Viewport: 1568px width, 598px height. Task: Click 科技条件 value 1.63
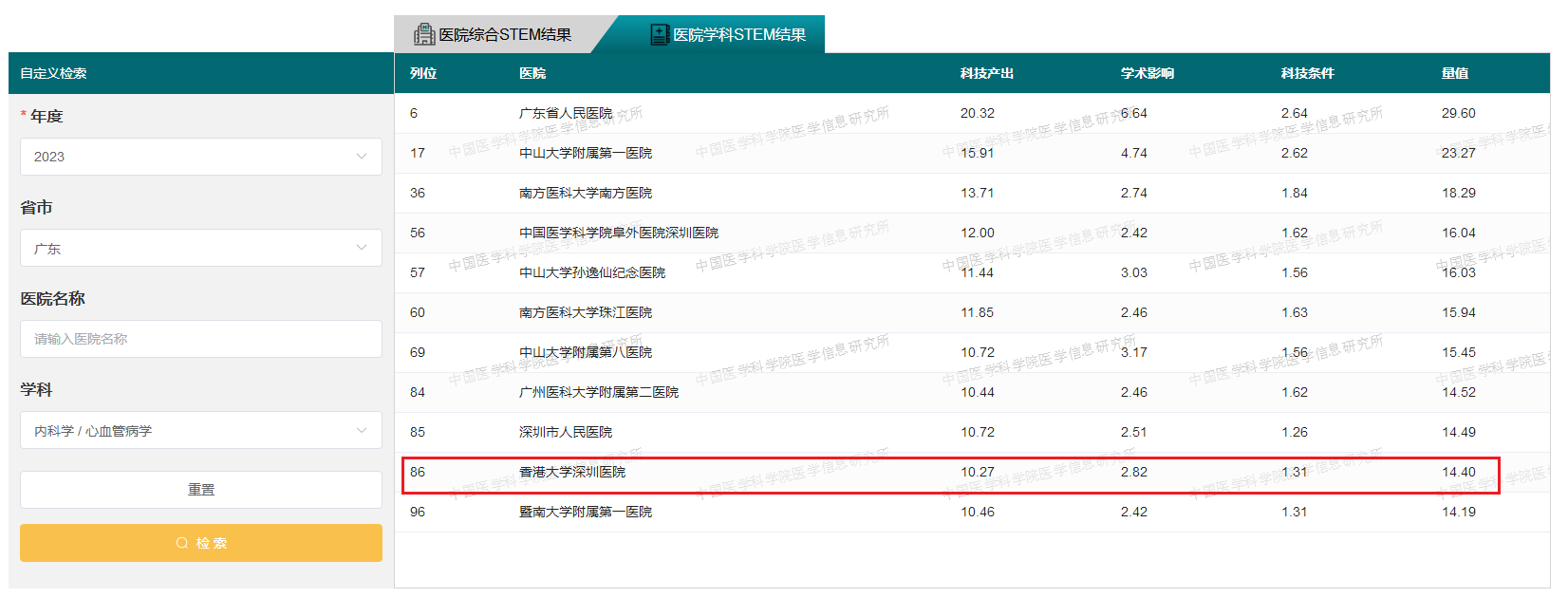coord(1295,312)
